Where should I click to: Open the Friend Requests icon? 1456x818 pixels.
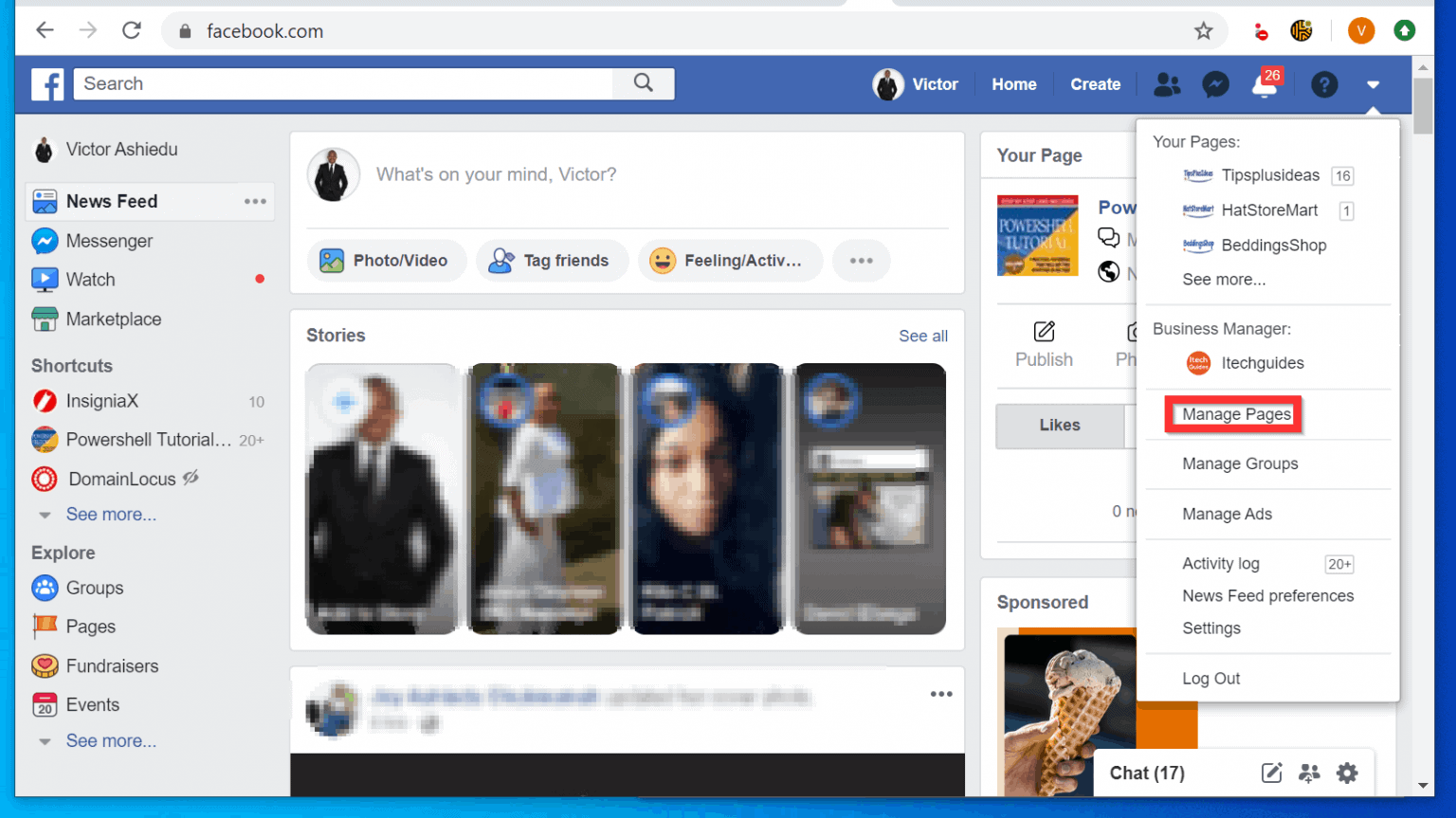[x=1167, y=84]
